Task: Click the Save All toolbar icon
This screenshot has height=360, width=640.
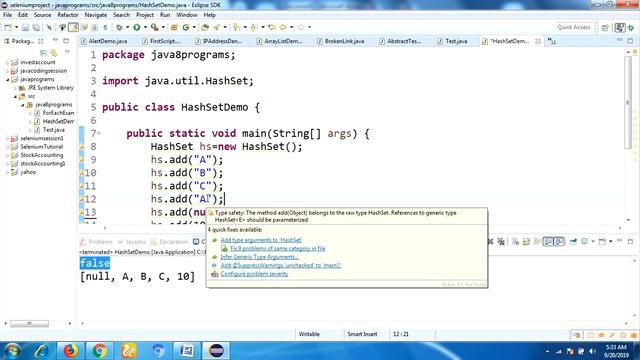Action: 36,27
